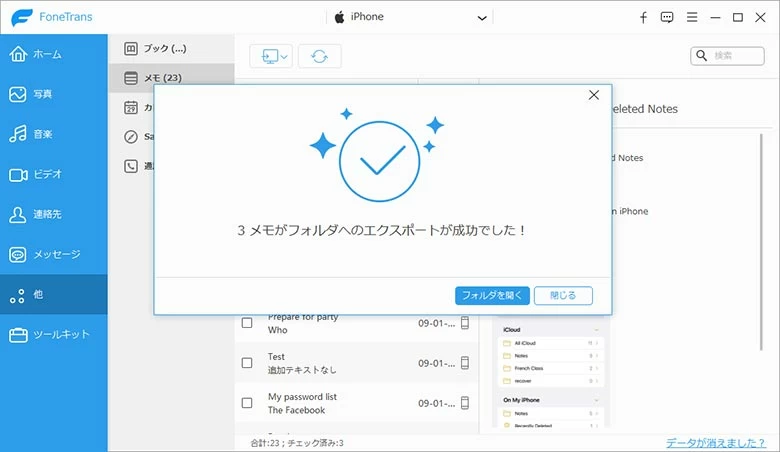The height and width of the screenshot is (452, 780).
Task: Open the Music section
Action: pos(53,134)
